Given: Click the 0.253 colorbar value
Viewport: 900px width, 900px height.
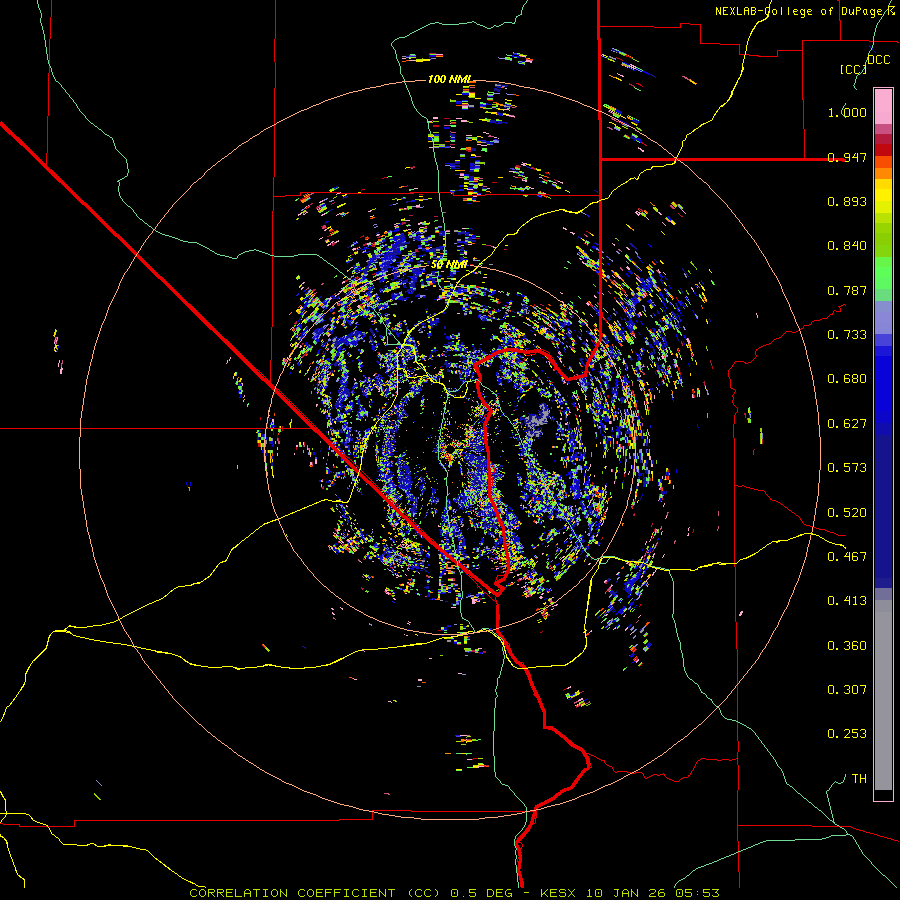Looking at the screenshot, I should pyautogui.click(x=847, y=734).
